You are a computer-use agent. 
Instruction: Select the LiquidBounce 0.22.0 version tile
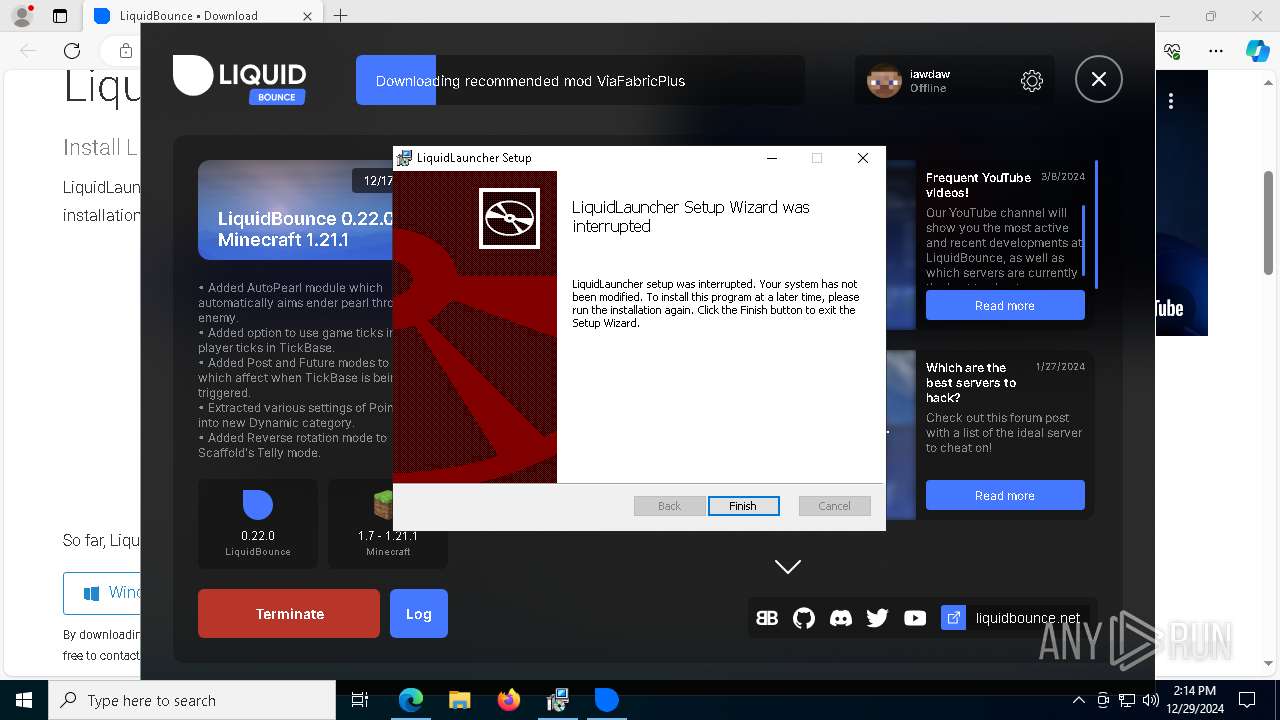tap(258, 524)
